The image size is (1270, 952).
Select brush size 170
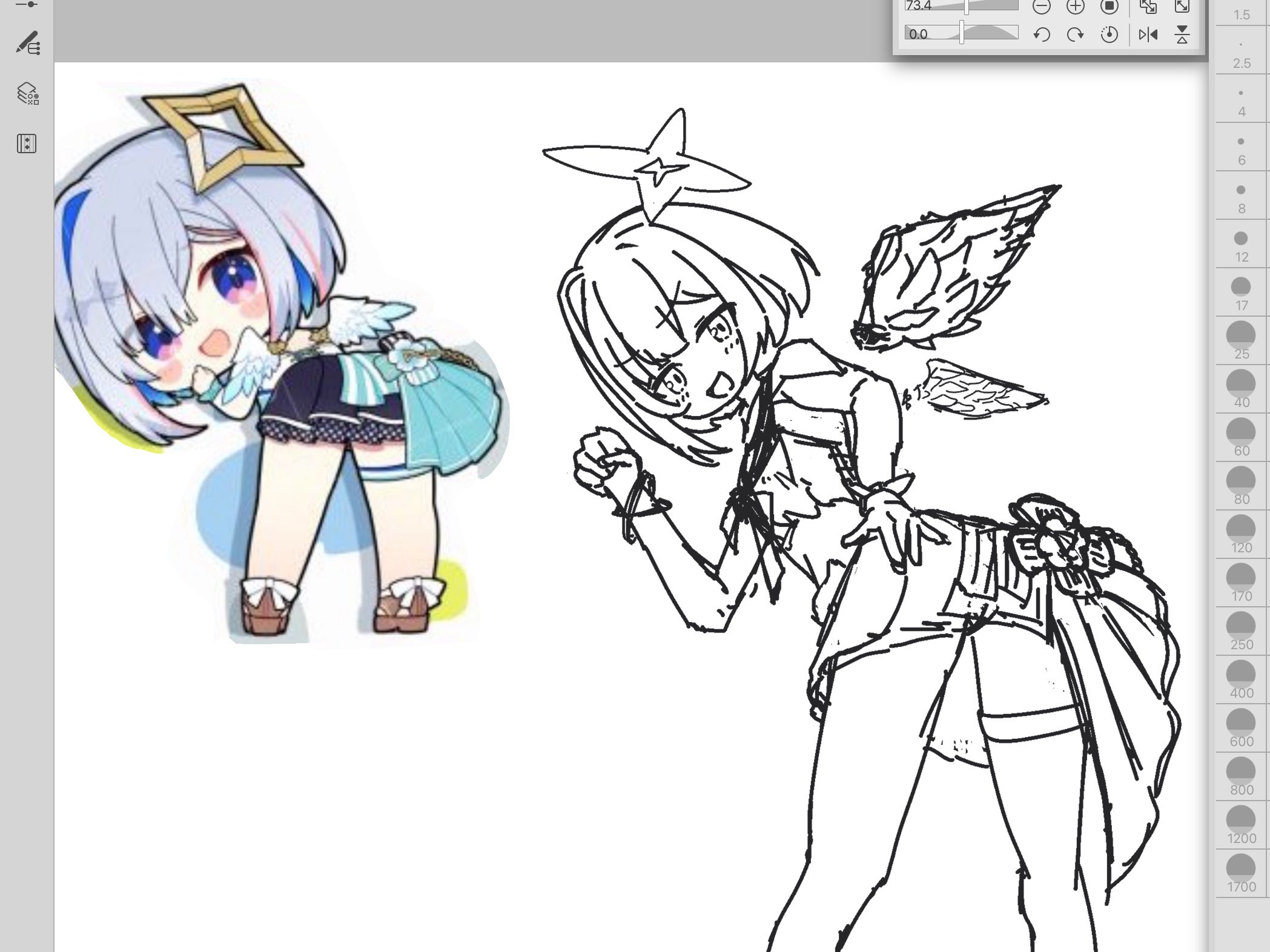coord(1242,584)
